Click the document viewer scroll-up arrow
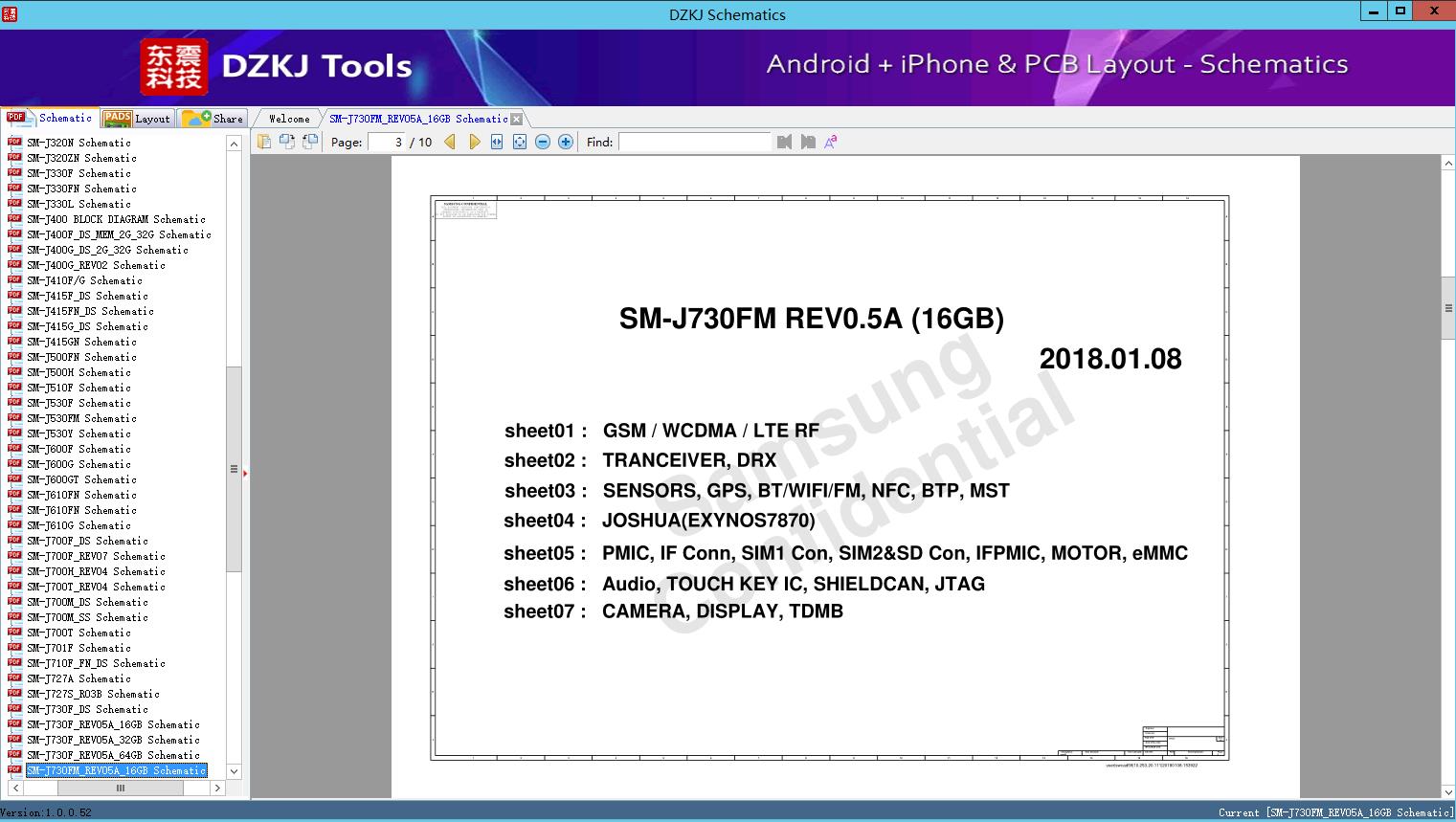The width and height of the screenshot is (1456, 822). (x=1448, y=164)
